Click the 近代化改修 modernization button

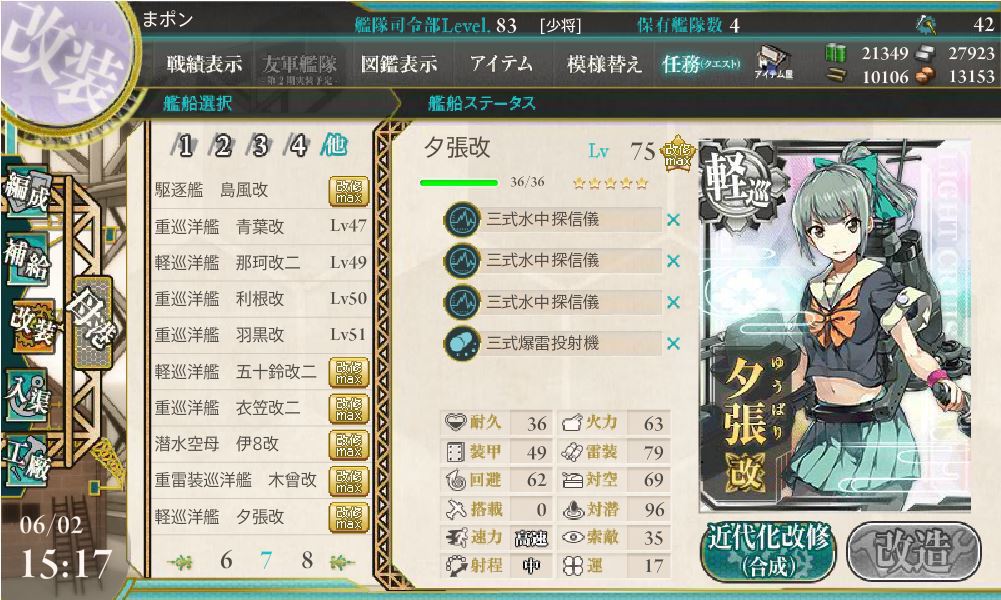[x=769, y=550]
